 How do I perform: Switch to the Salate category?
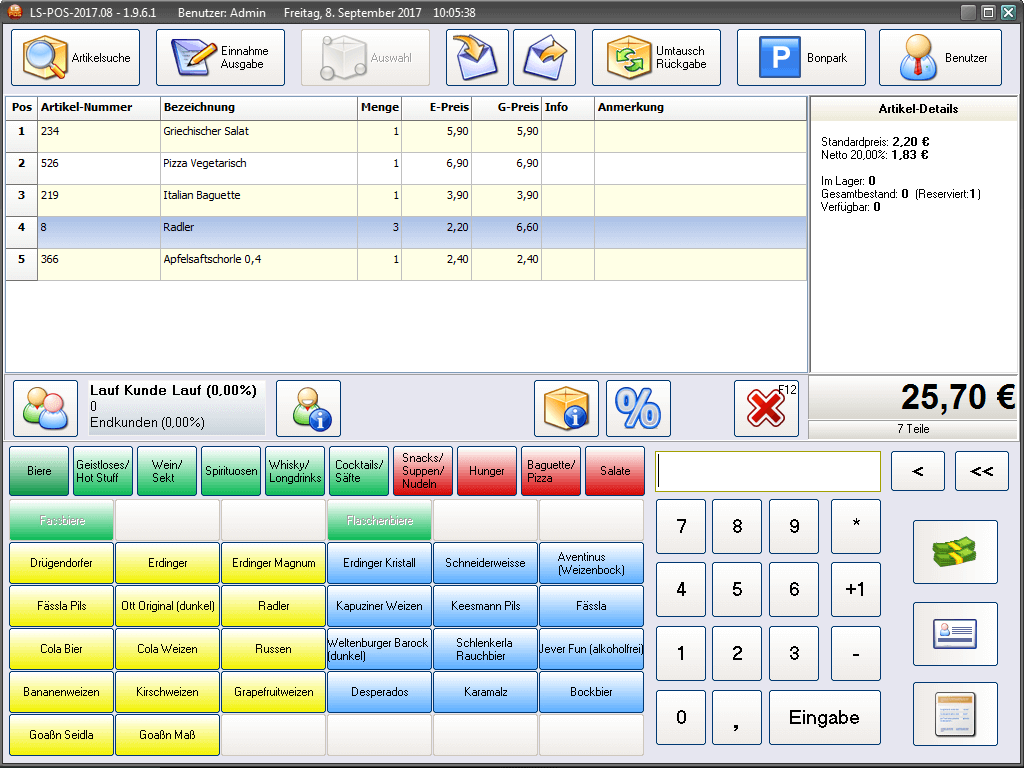(x=614, y=470)
